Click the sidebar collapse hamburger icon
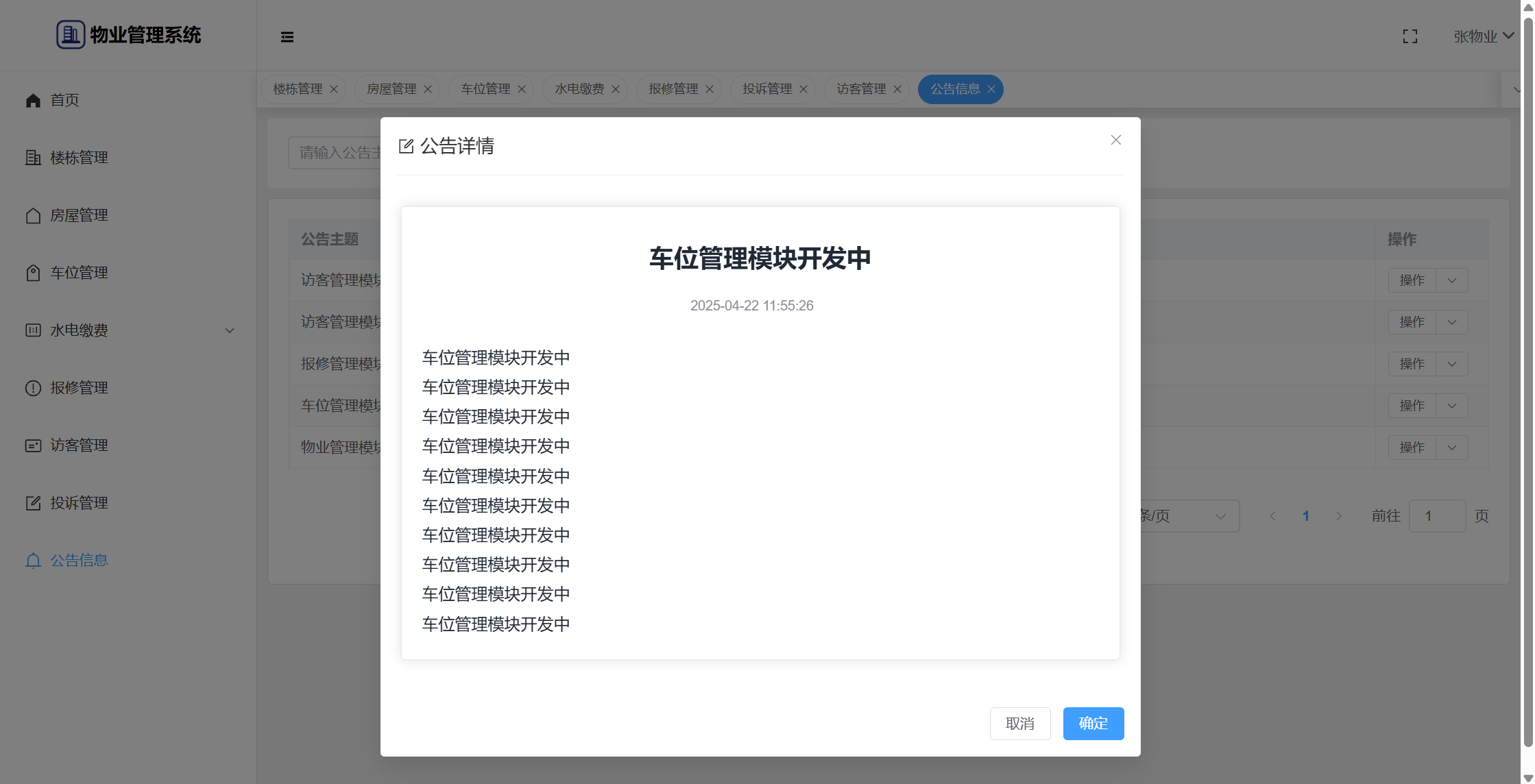Screen dimensions: 1535x784 tap(287, 37)
